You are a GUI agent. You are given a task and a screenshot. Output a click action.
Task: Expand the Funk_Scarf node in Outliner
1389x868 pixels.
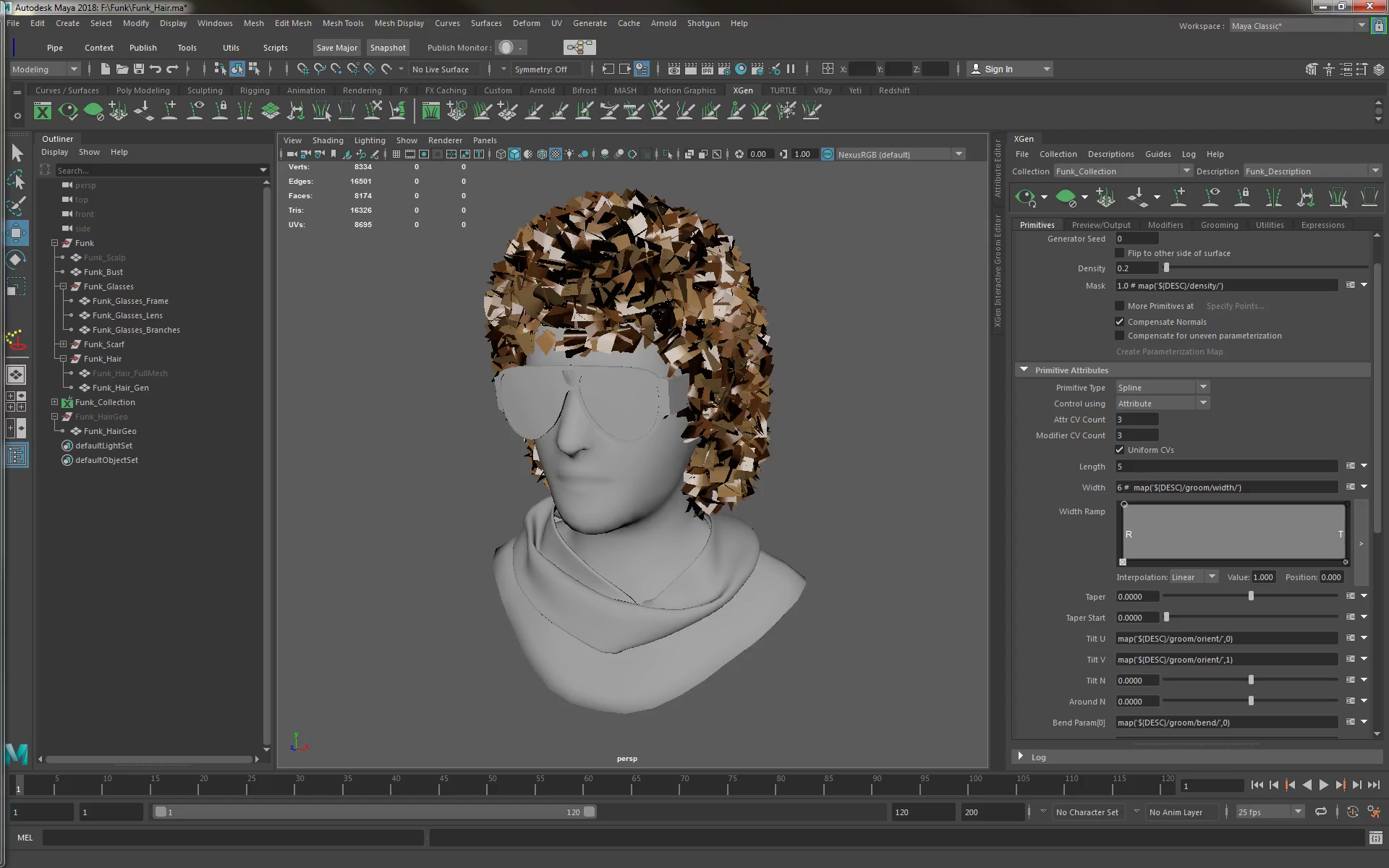[64, 344]
